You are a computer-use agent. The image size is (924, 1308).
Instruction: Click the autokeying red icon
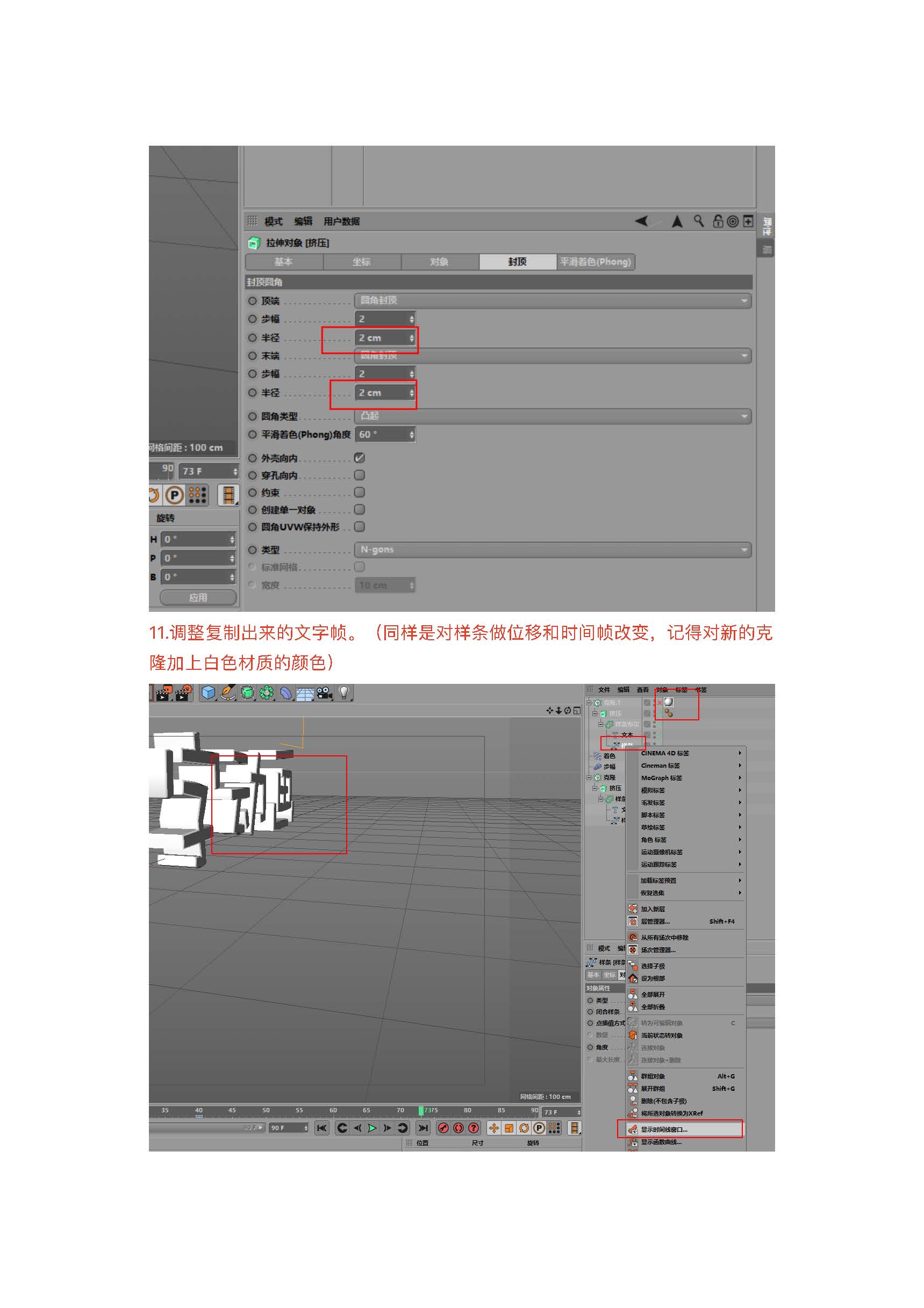[459, 1127]
